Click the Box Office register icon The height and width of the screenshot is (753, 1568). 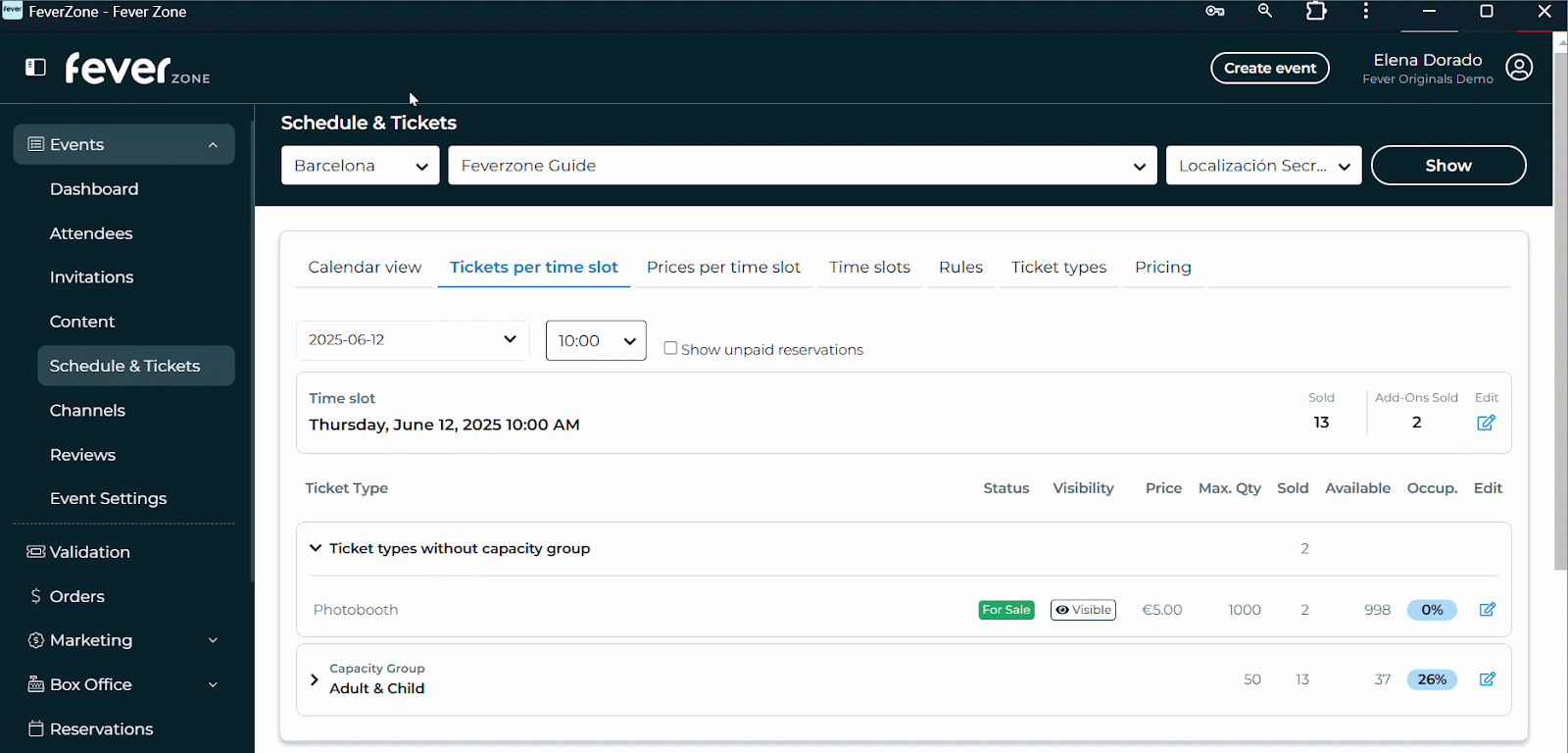(36, 684)
